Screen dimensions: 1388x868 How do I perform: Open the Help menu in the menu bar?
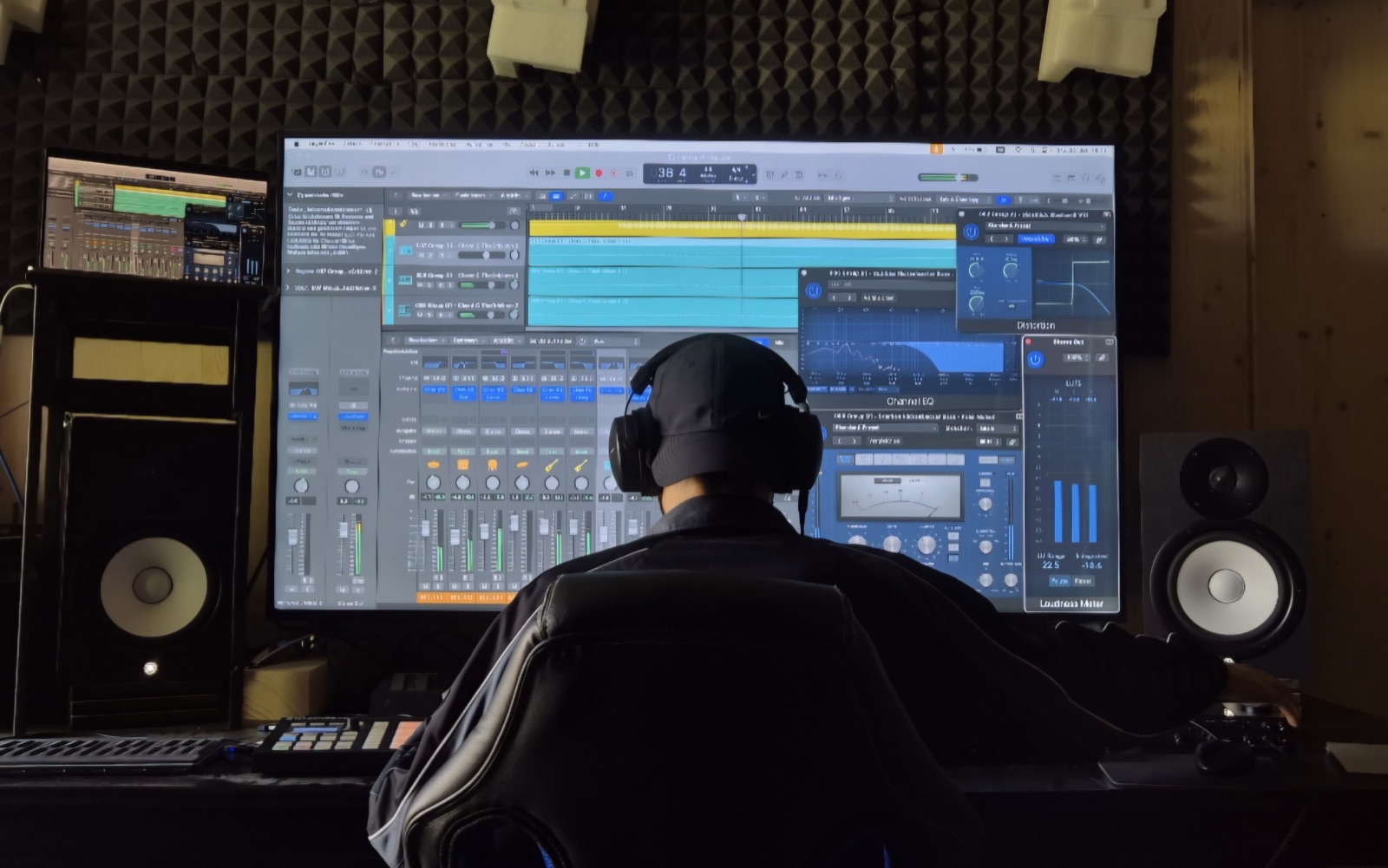click(x=593, y=145)
